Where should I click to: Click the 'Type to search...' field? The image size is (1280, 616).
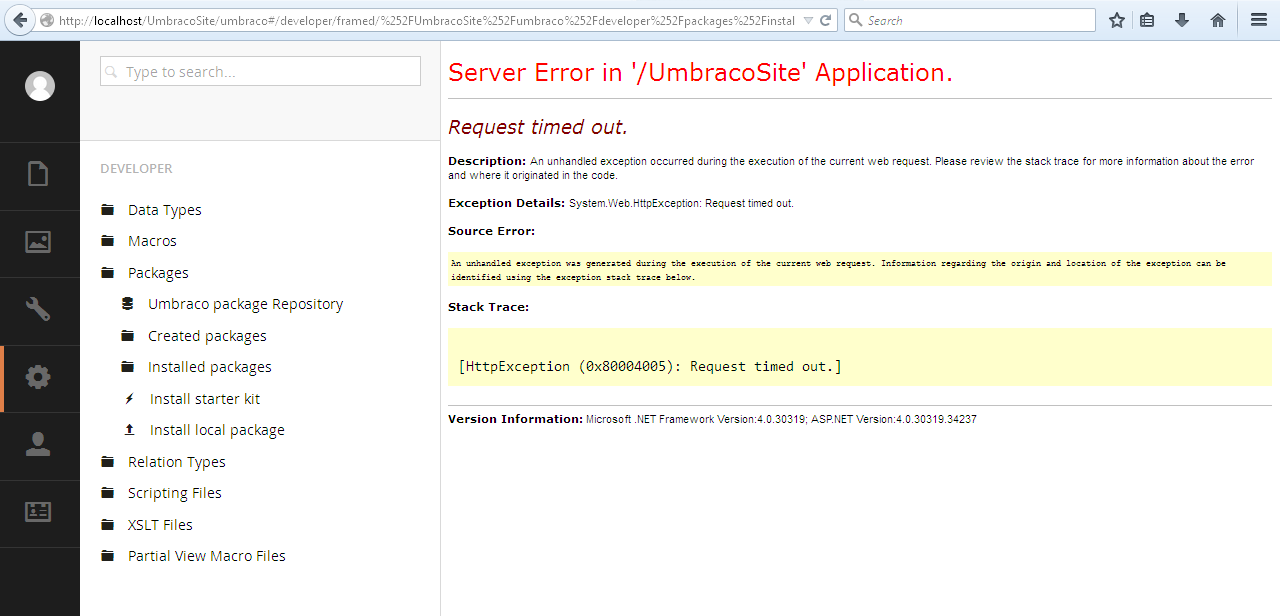point(260,71)
